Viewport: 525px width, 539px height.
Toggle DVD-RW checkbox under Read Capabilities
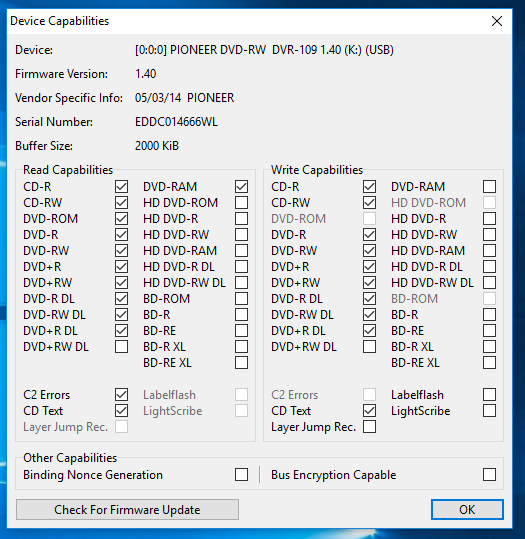coord(121,251)
